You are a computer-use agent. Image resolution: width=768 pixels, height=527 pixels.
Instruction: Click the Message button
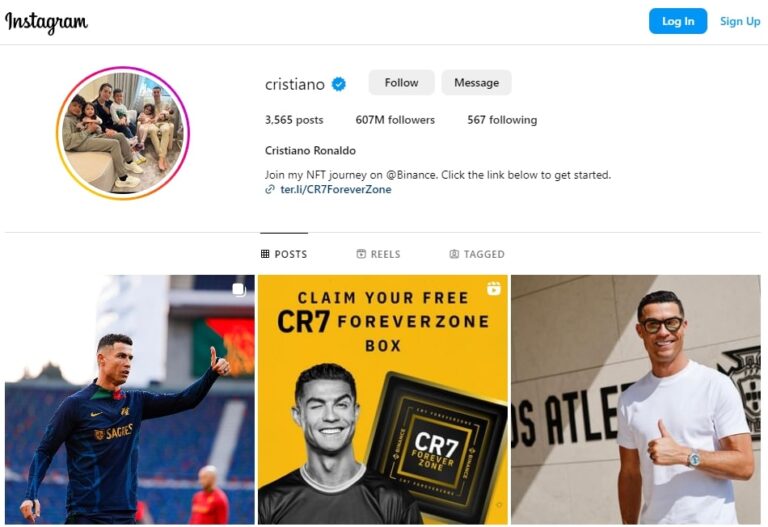pos(477,82)
